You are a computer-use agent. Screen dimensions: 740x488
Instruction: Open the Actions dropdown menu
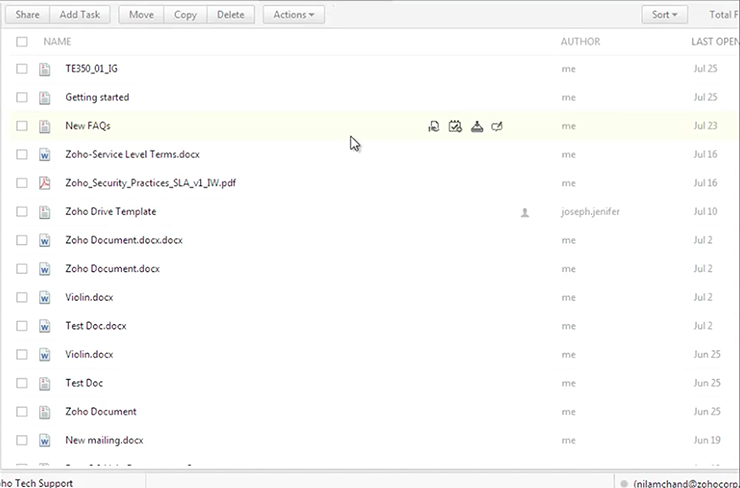pyautogui.click(x=294, y=15)
